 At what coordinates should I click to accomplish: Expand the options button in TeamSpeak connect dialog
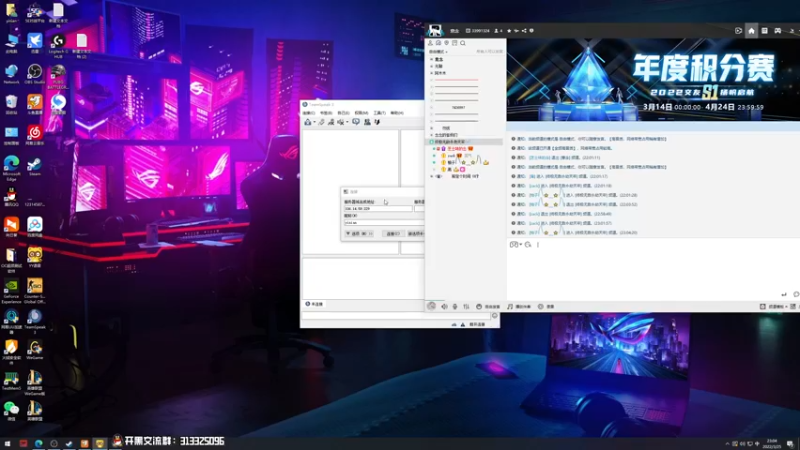pyautogui.click(x=359, y=234)
